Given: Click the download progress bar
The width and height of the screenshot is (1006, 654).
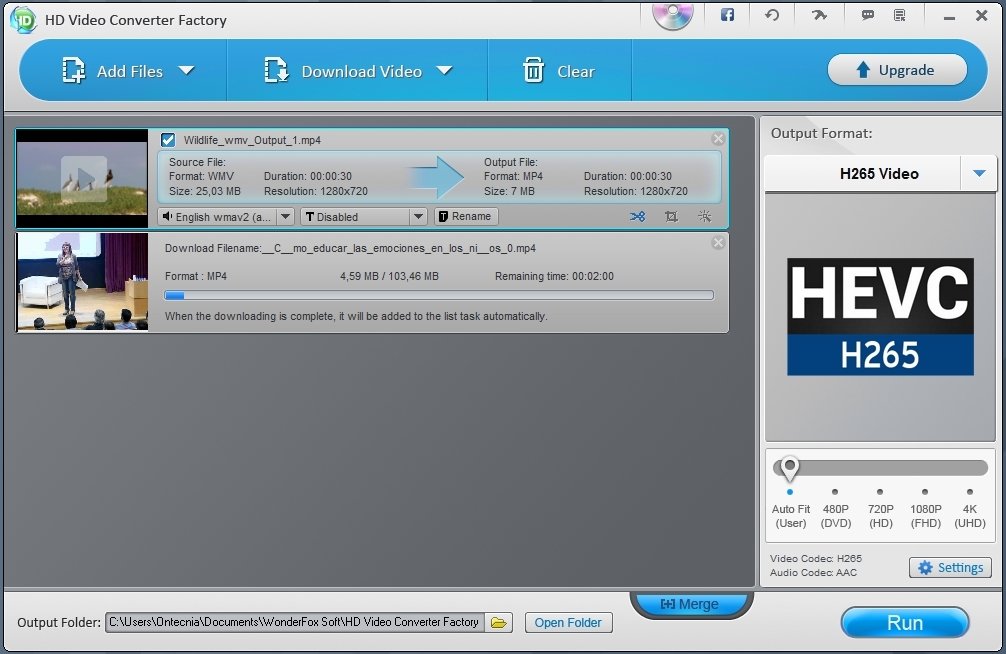Looking at the screenshot, I should point(439,295).
